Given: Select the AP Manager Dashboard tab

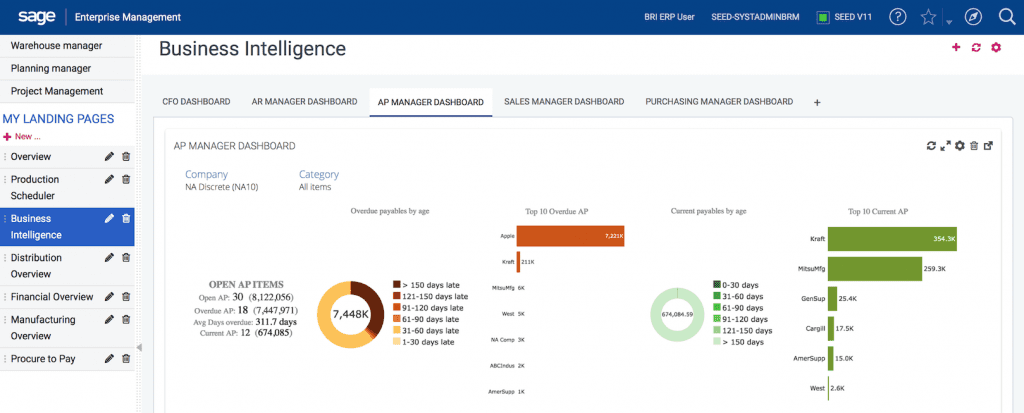Looking at the screenshot, I should click(x=430, y=103).
